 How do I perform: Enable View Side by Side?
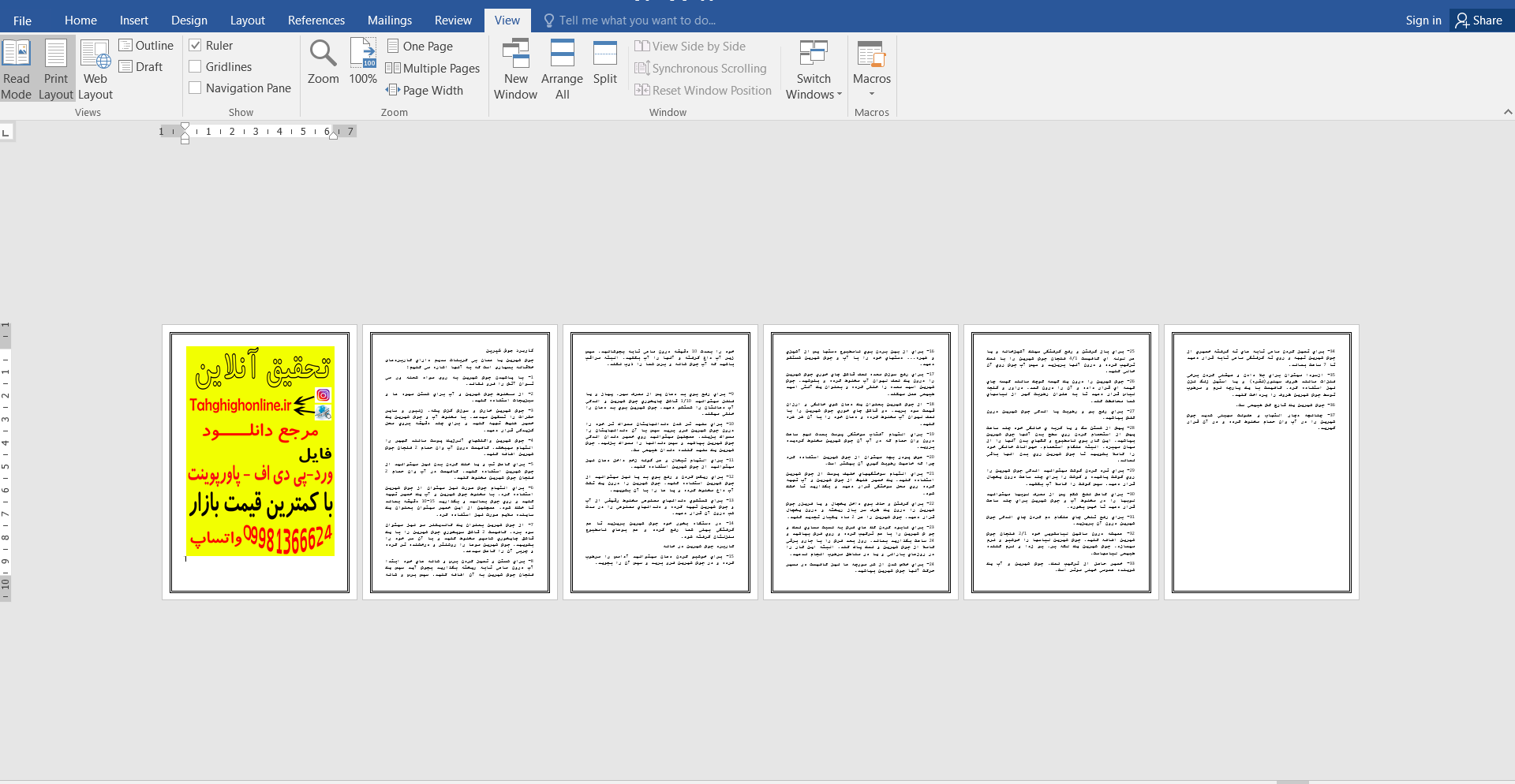click(690, 47)
